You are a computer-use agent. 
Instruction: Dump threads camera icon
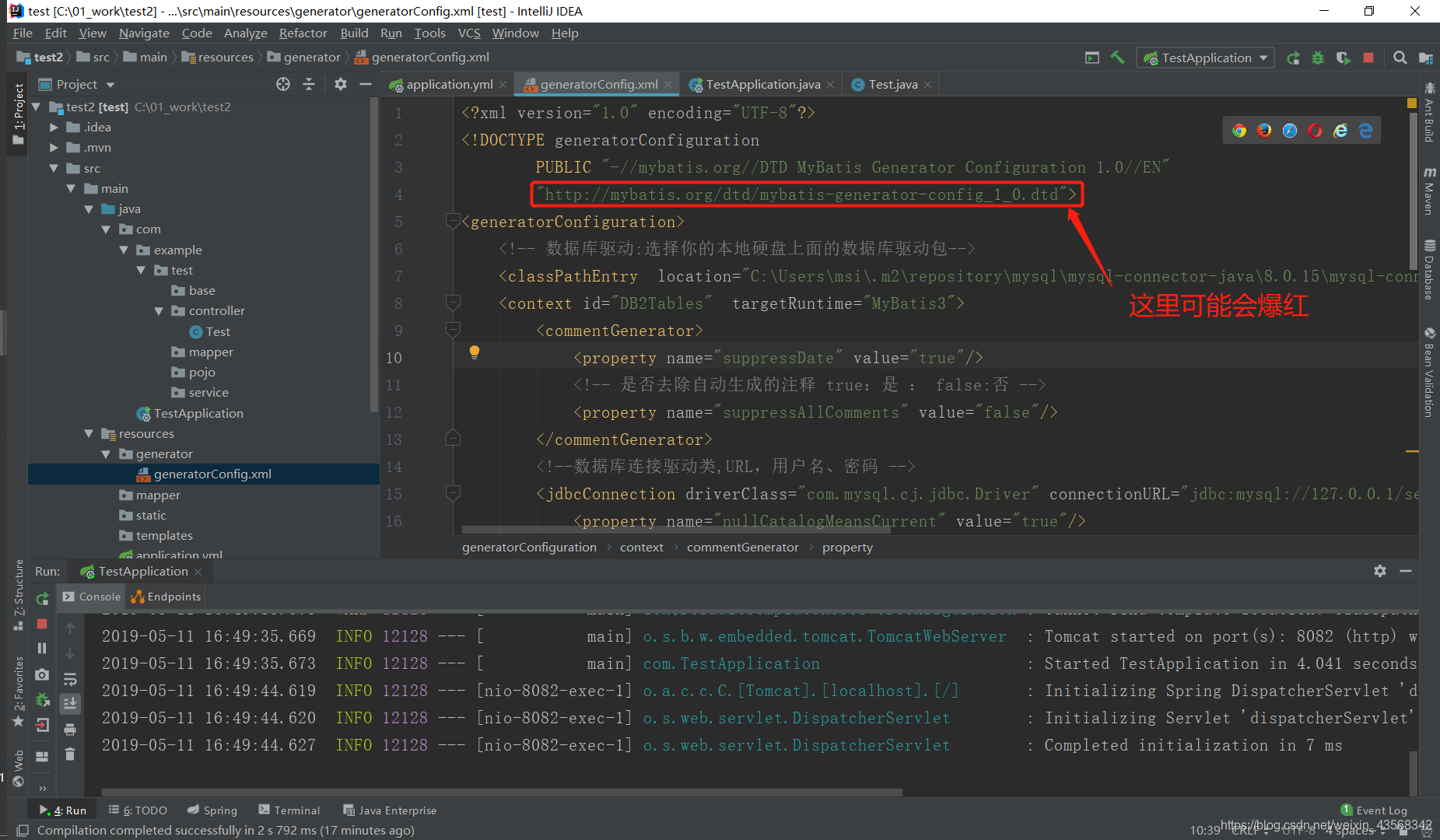tap(42, 674)
